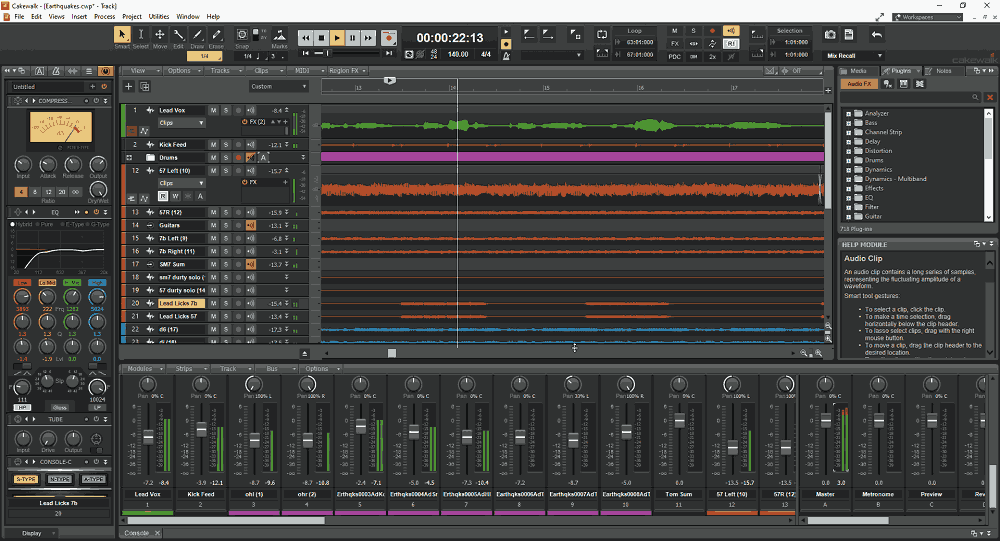Screen dimensions: 1000x541
Task: Pick the Edit tool
Action: coord(179,34)
